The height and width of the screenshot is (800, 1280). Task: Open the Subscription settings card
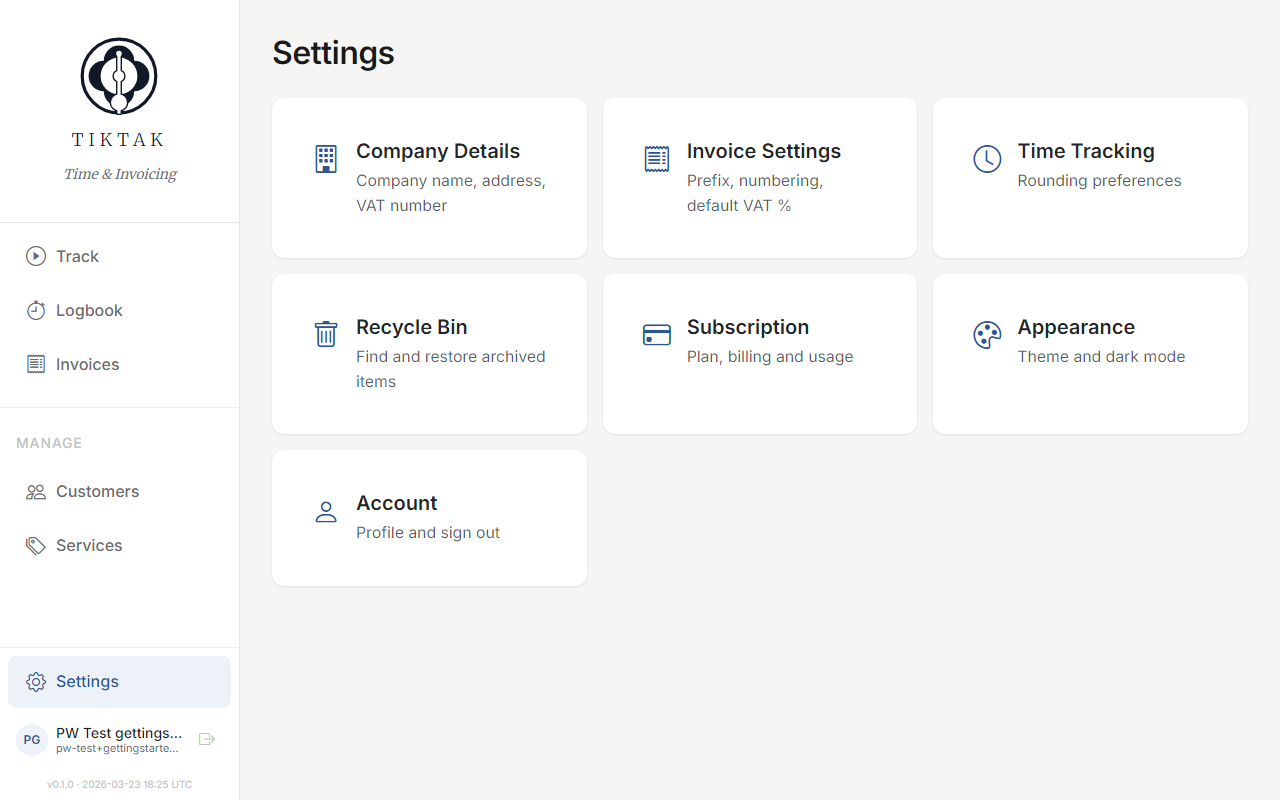(759, 354)
